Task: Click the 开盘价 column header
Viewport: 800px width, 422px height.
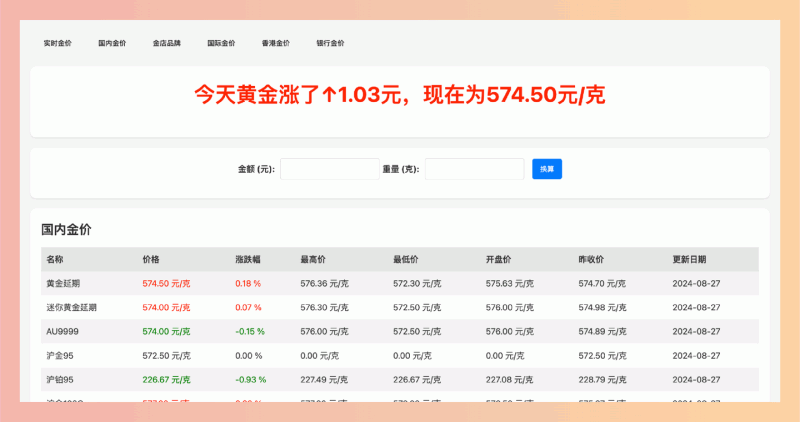Action: [498, 259]
